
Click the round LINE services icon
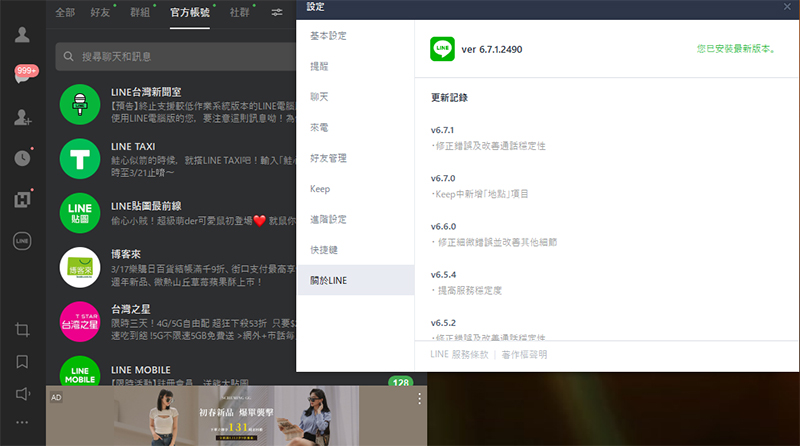point(22,241)
